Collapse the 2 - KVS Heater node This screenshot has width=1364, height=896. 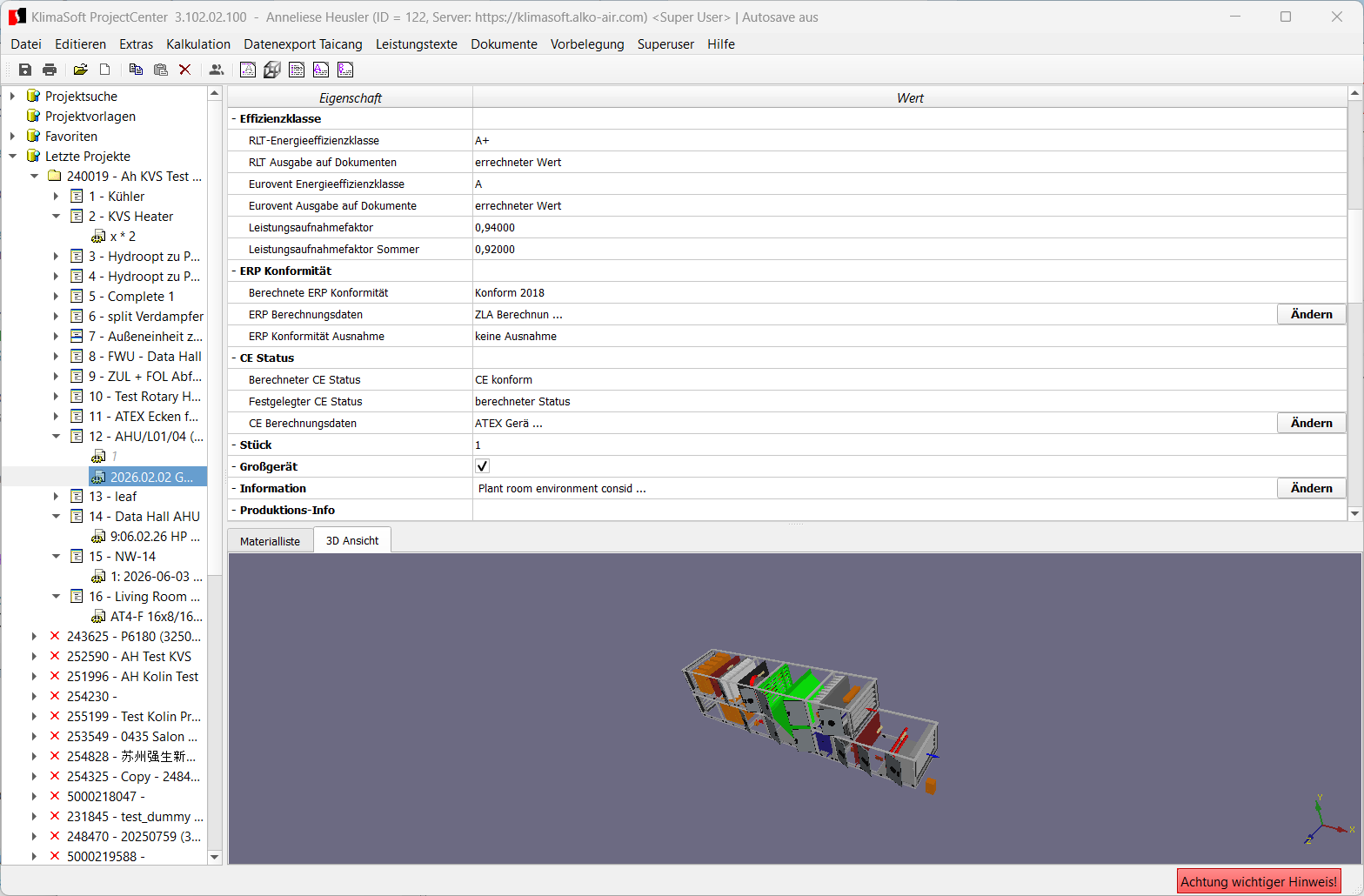(56, 216)
